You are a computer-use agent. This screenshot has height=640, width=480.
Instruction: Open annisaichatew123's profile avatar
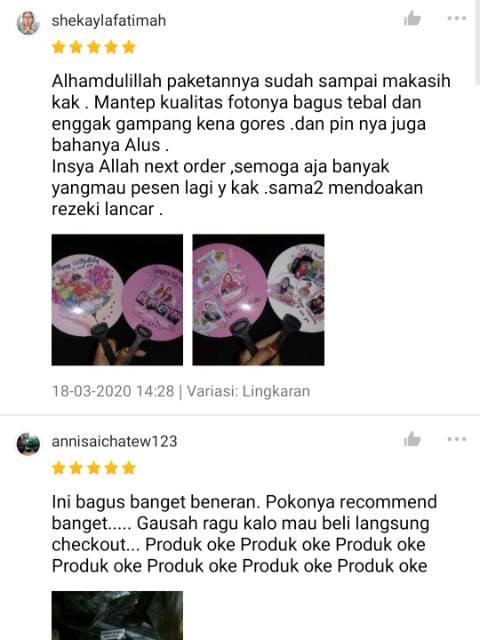[x=28, y=444]
